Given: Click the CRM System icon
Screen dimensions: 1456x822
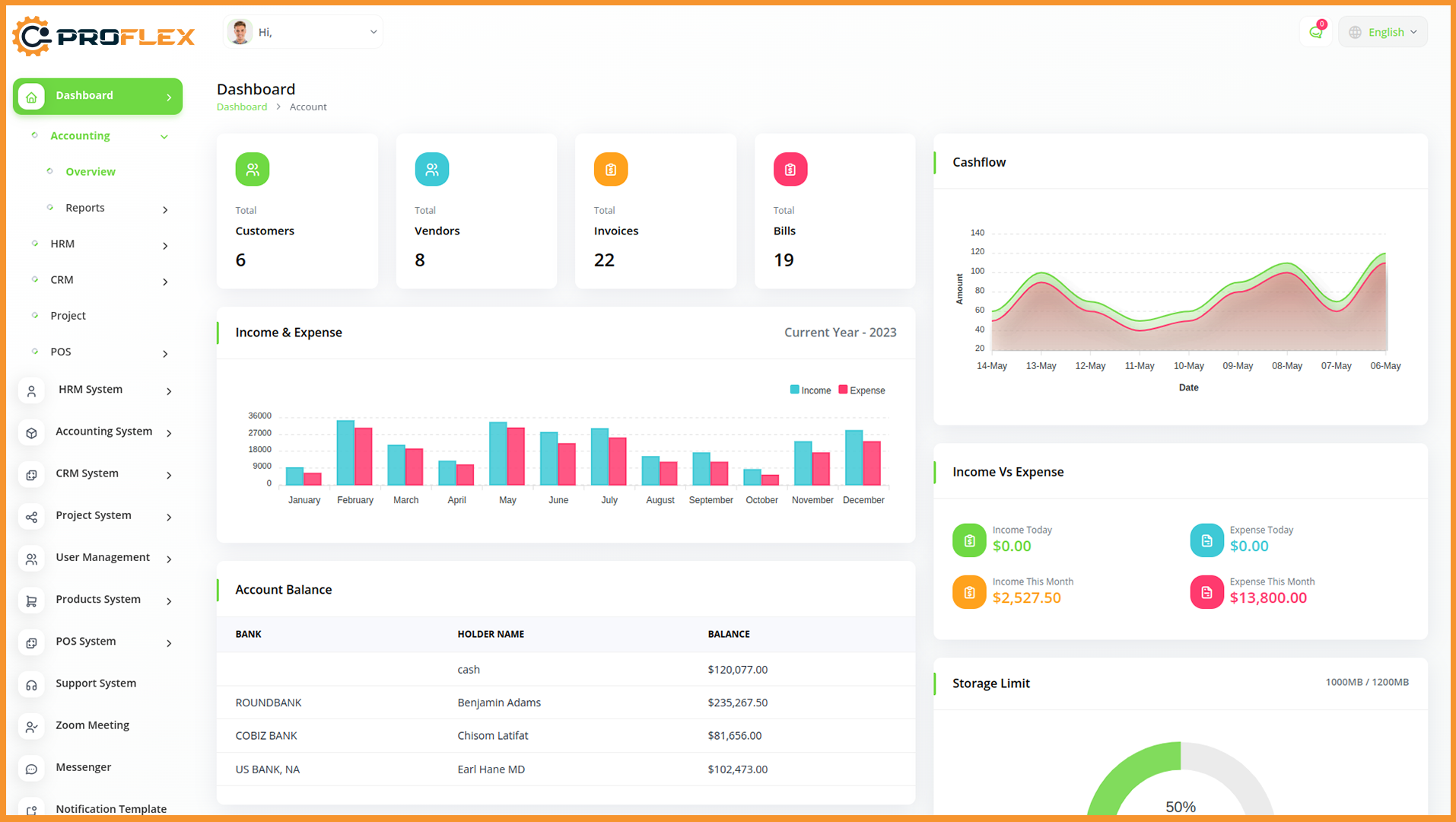Looking at the screenshot, I should tap(31, 475).
